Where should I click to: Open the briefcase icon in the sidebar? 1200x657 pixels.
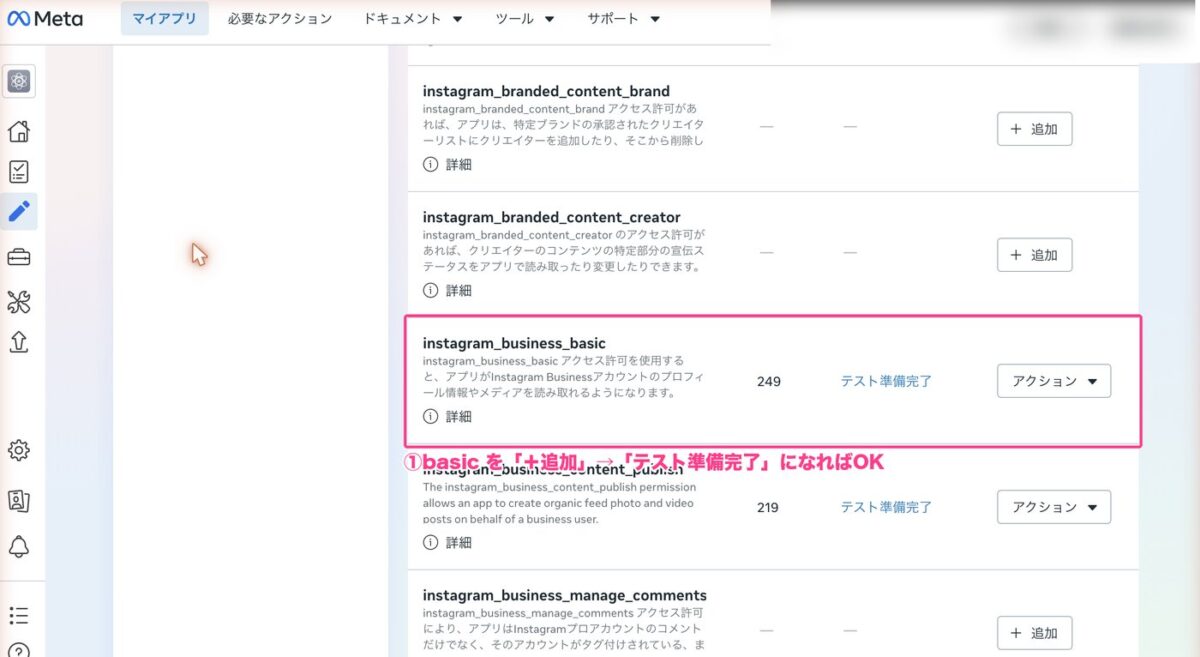[19, 257]
